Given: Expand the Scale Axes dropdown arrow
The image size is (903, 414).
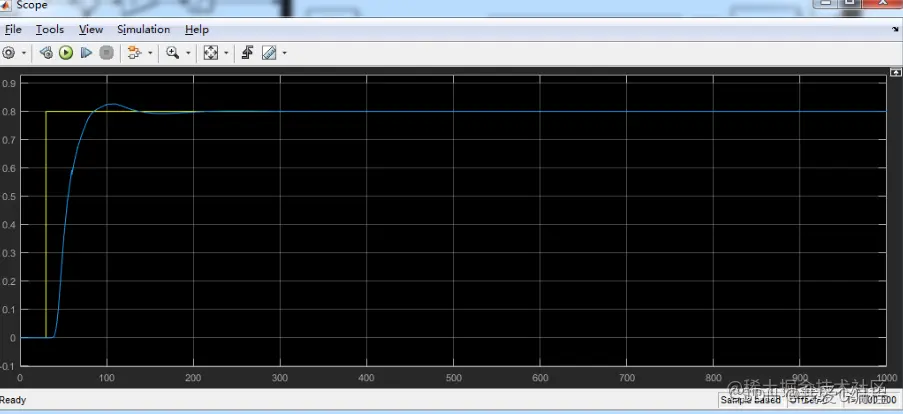Looking at the screenshot, I should [x=226, y=53].
